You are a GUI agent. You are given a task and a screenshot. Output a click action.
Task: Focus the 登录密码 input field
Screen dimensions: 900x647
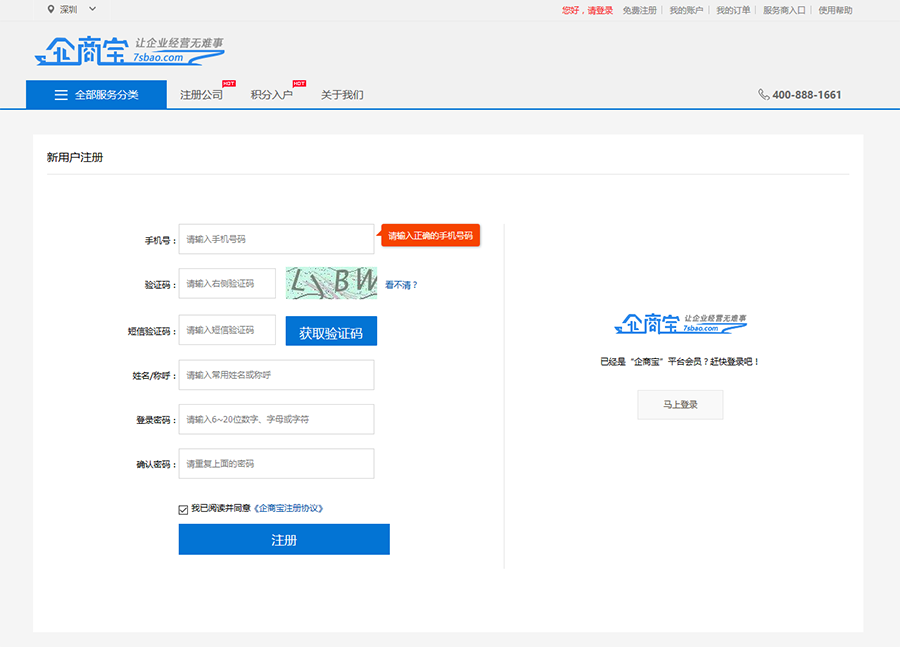pyautogui.click(x=276, y=419)
